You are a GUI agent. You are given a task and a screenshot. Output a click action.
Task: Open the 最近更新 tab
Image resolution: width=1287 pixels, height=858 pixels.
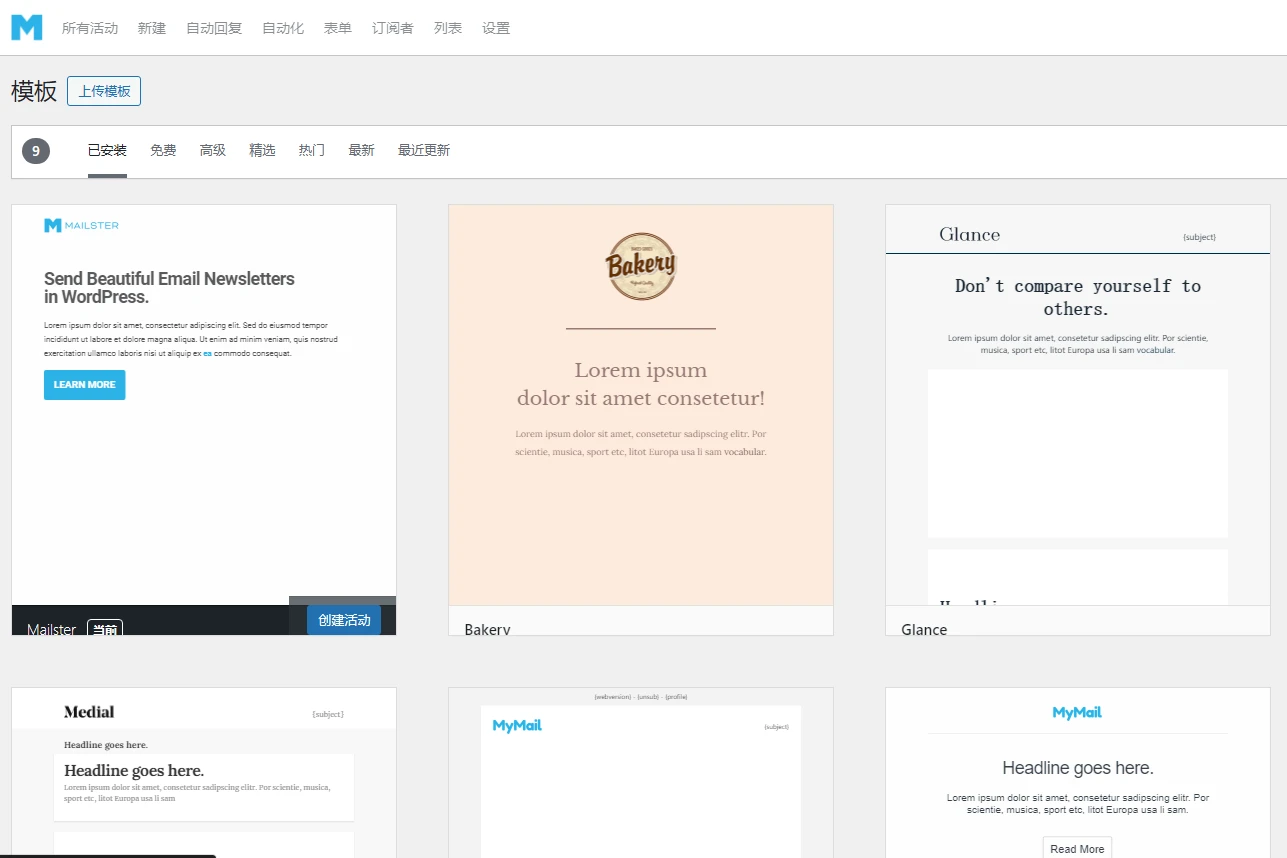coord(423,150)
